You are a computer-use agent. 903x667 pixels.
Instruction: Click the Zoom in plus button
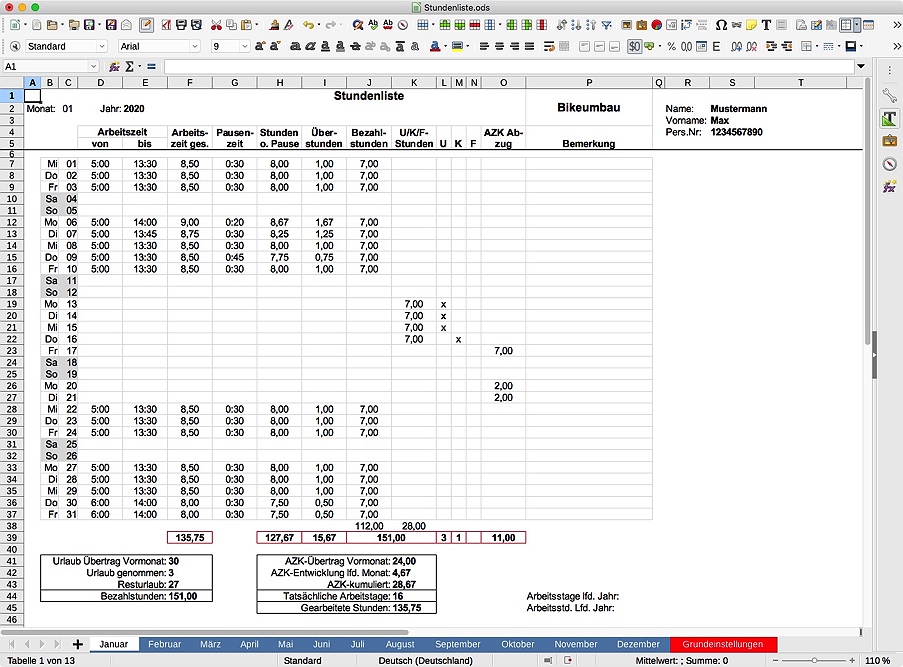click(852, 660)
